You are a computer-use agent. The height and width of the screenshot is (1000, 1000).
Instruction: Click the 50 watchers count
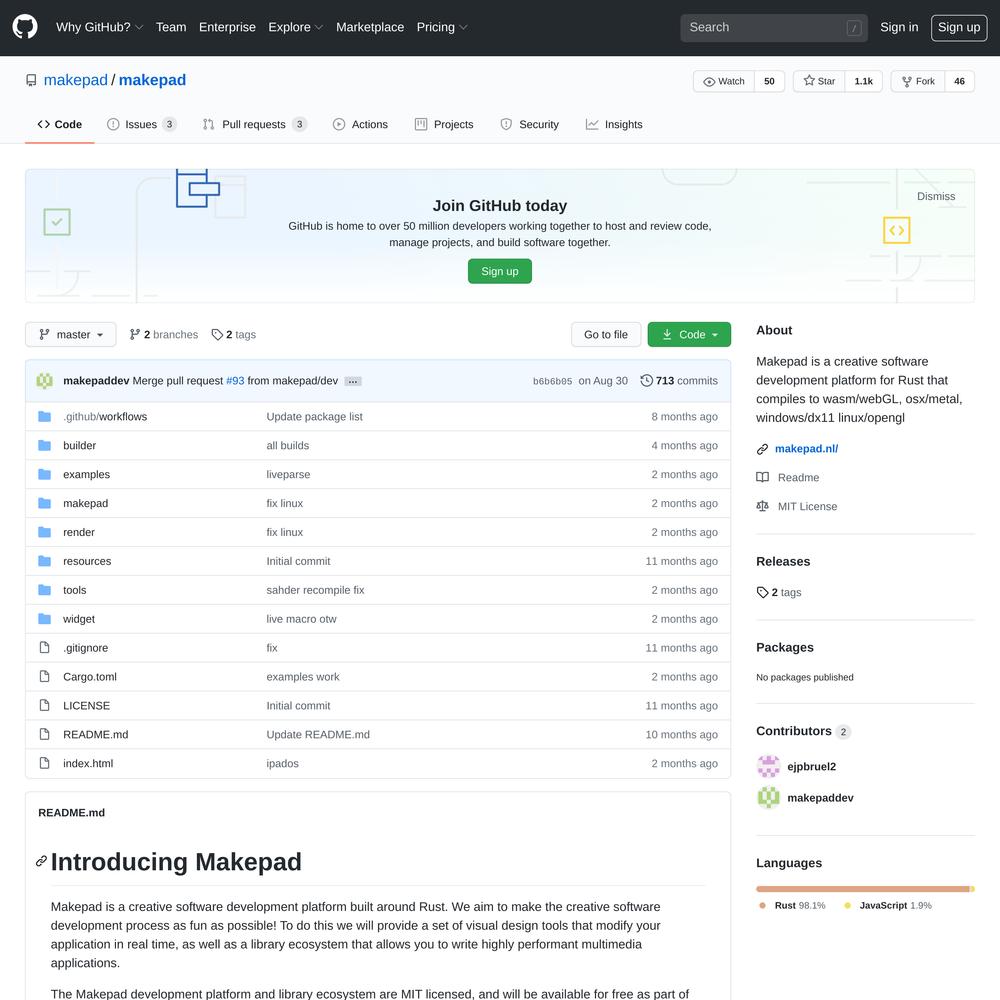coord(769,81)
